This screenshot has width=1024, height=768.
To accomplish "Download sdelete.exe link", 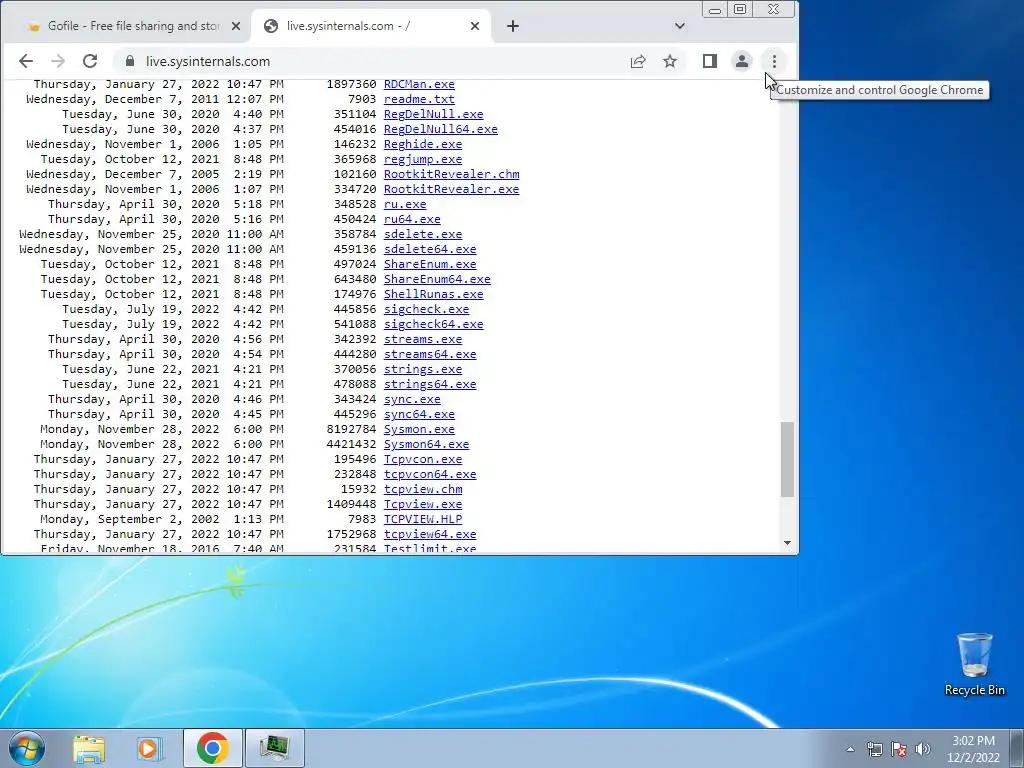I will coord(423,234).
